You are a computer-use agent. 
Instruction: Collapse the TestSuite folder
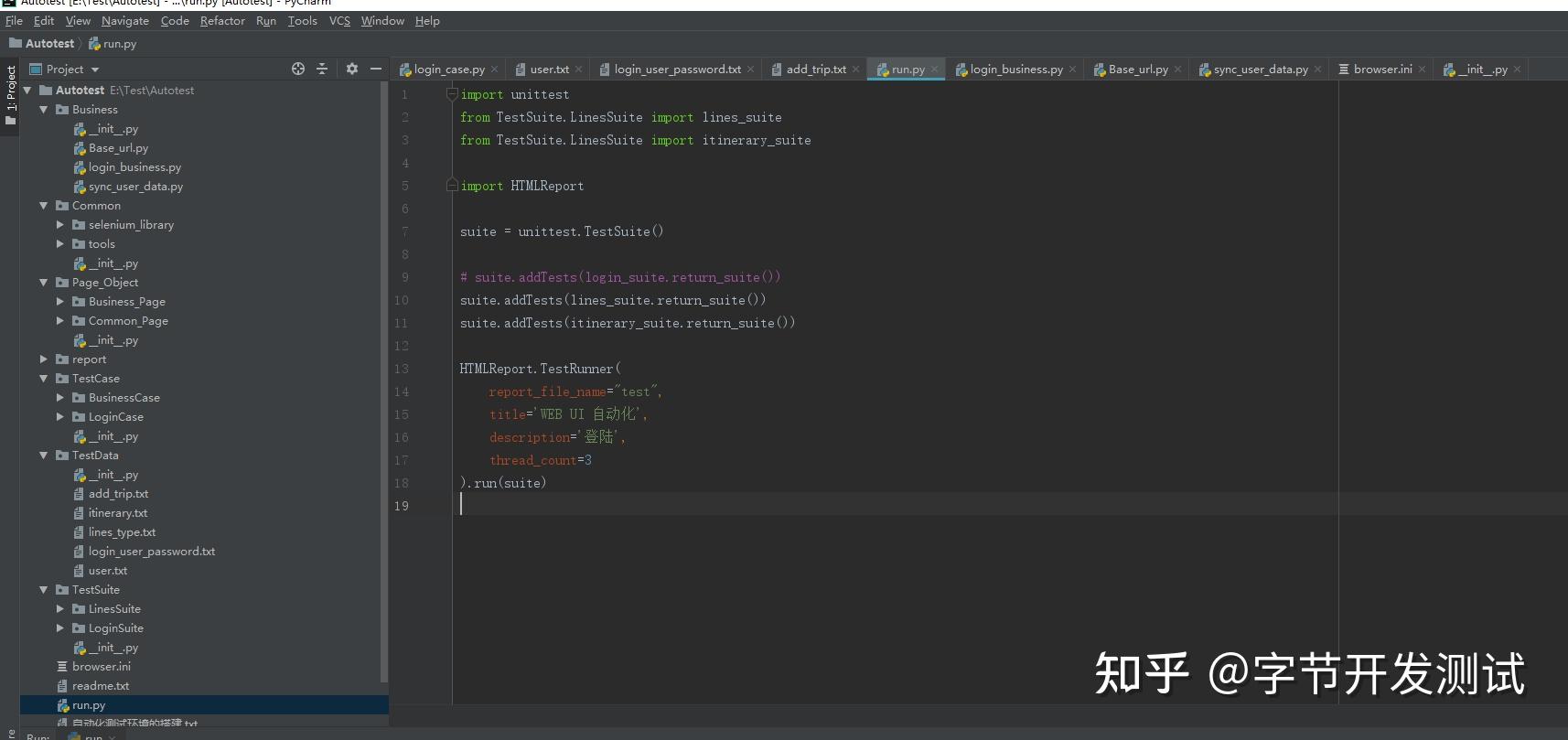[43, 589]
